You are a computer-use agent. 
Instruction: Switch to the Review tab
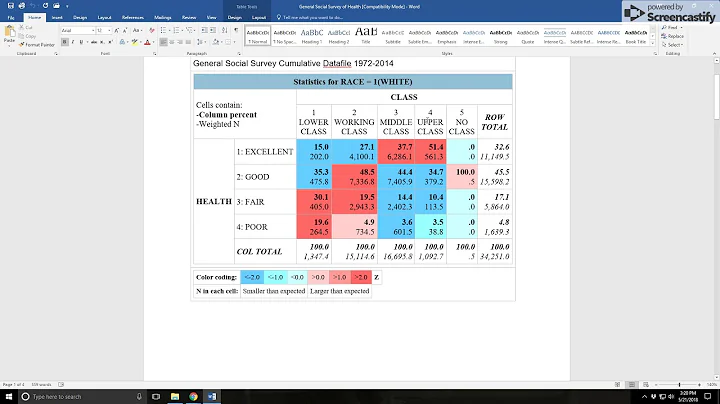click(189, 17)
